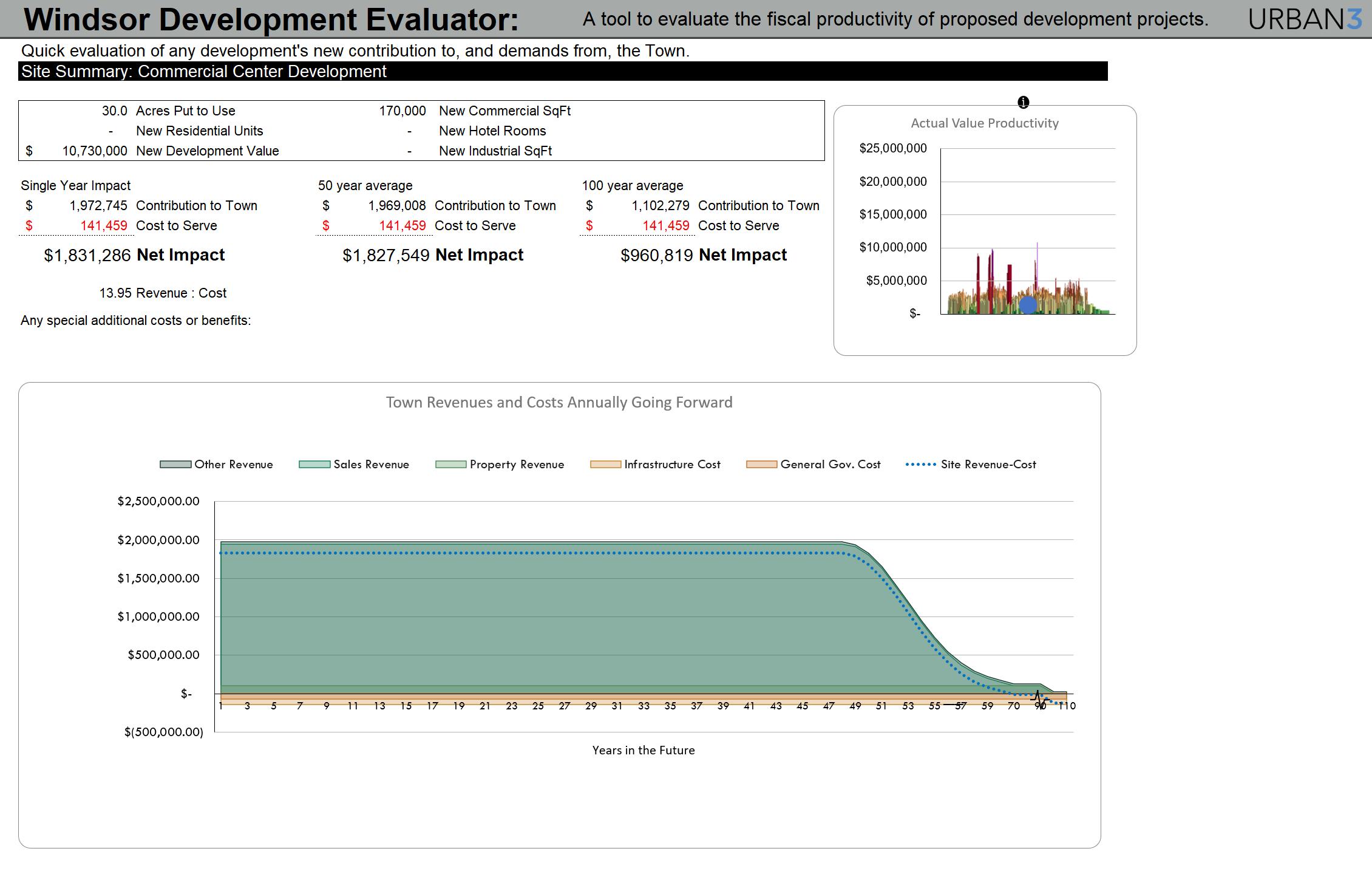This screenshot has width=1372, height=874.
Task: Click the URBAN3 logo
Action: pos(1305,20)
